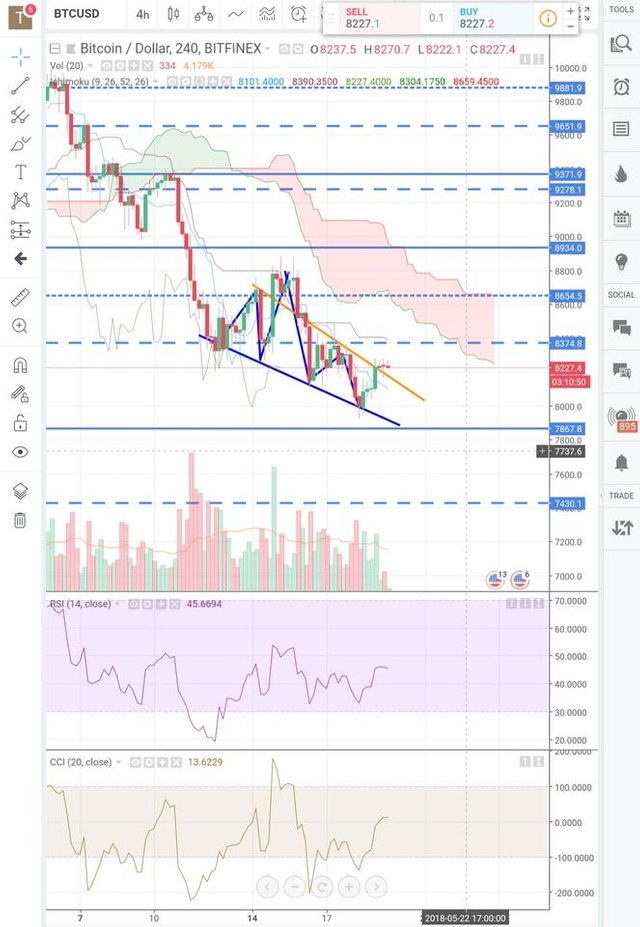Open watchlist search panel in right sidebar
640x927 pixels.
621,43
